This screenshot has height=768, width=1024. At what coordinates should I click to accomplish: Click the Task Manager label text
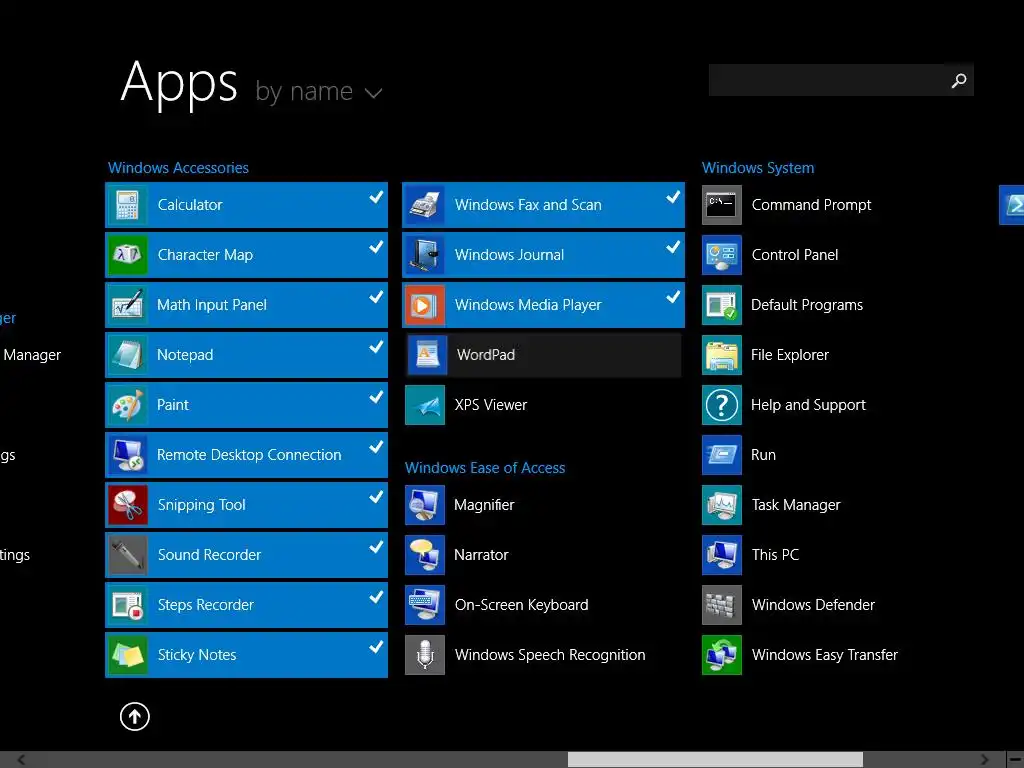pos(796,505)
